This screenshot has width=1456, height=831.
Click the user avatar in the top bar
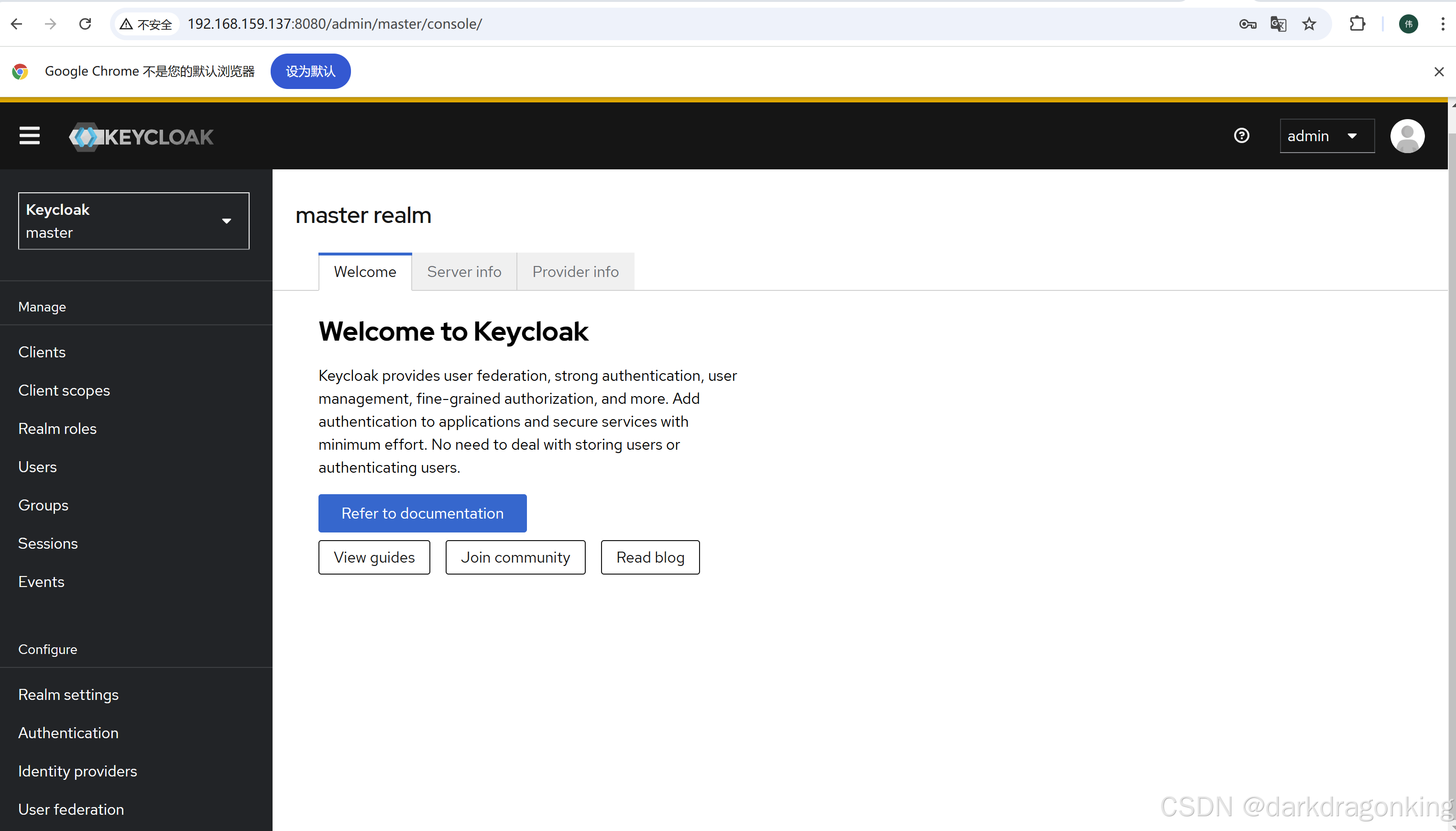tap(1407, 136)
